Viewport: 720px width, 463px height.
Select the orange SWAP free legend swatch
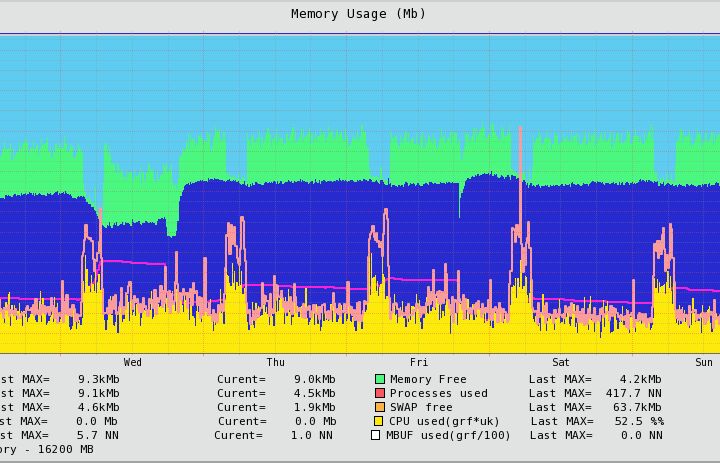pos(380,407)
